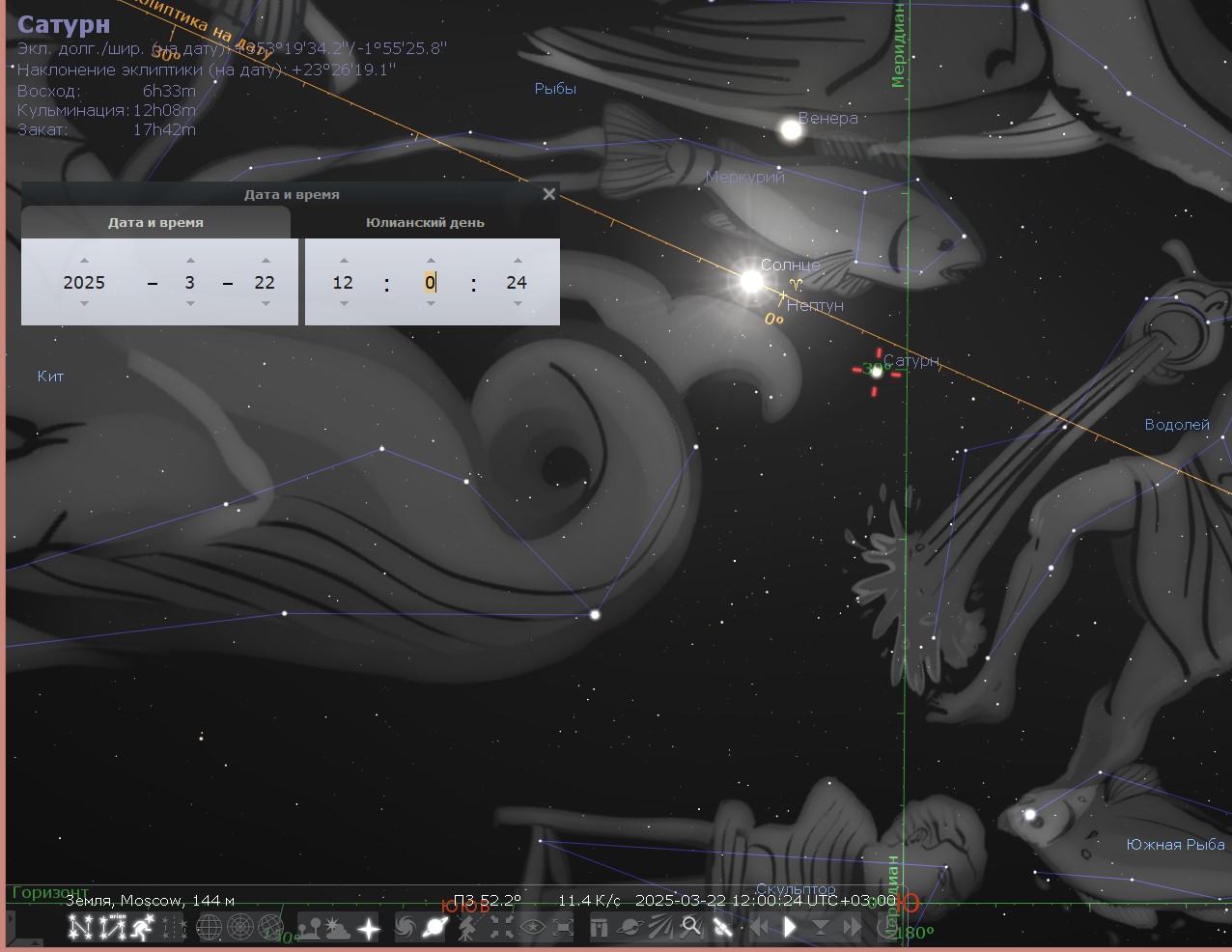Screen dimensions: 1232x952
Task: Set time to current time hourglass
Action: click(821, 928)
